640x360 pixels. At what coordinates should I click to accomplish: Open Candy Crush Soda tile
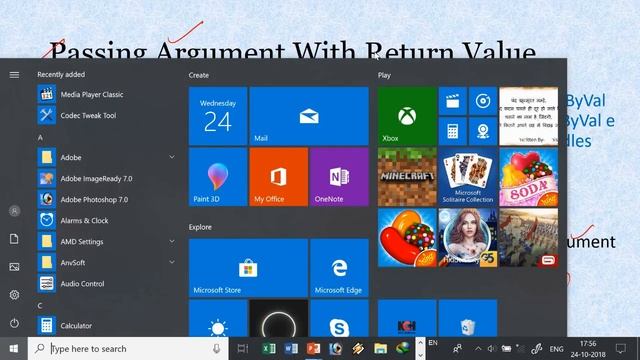click(x=529, y=177)
